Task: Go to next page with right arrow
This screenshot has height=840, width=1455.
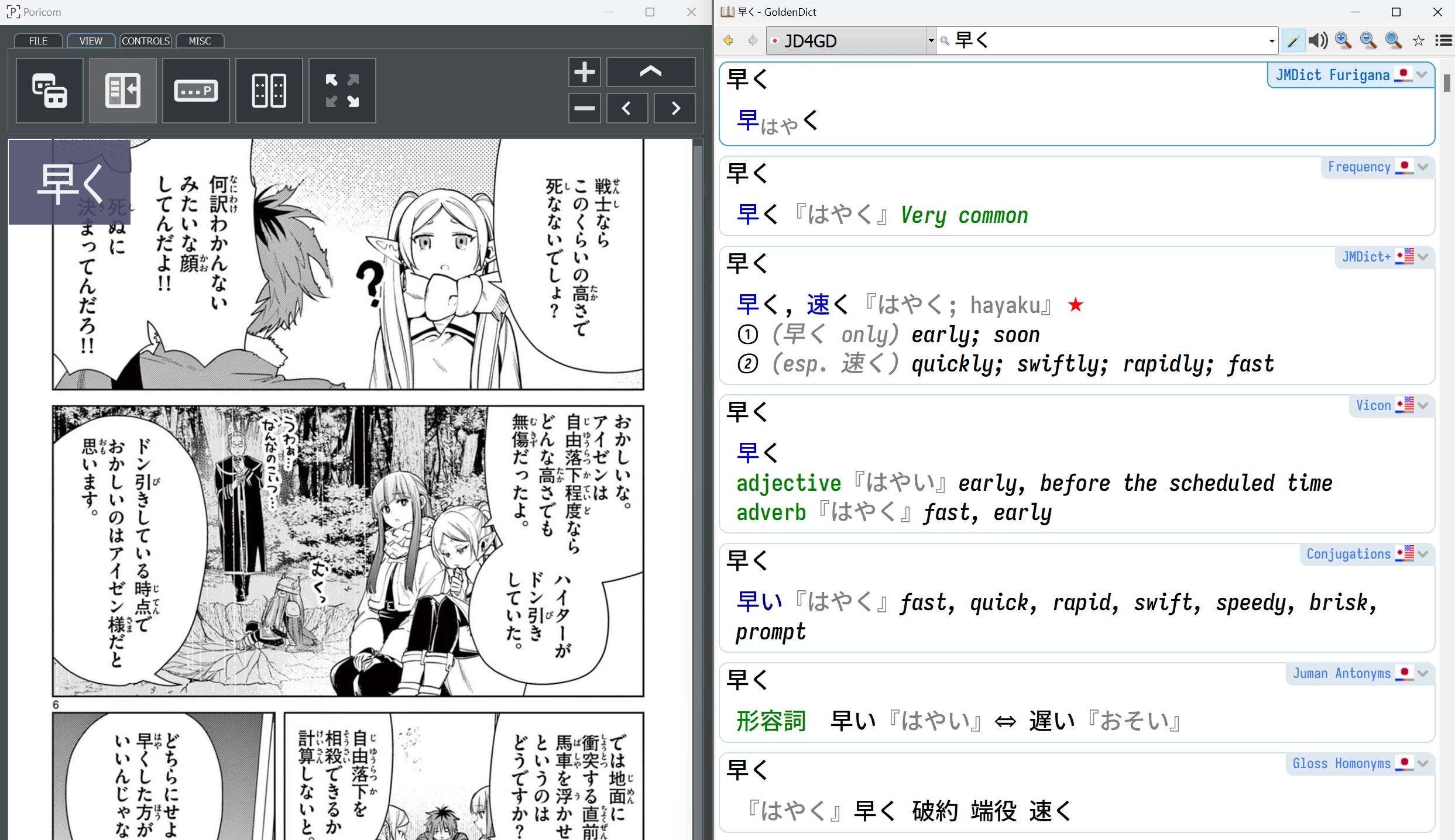Action: 675,108
